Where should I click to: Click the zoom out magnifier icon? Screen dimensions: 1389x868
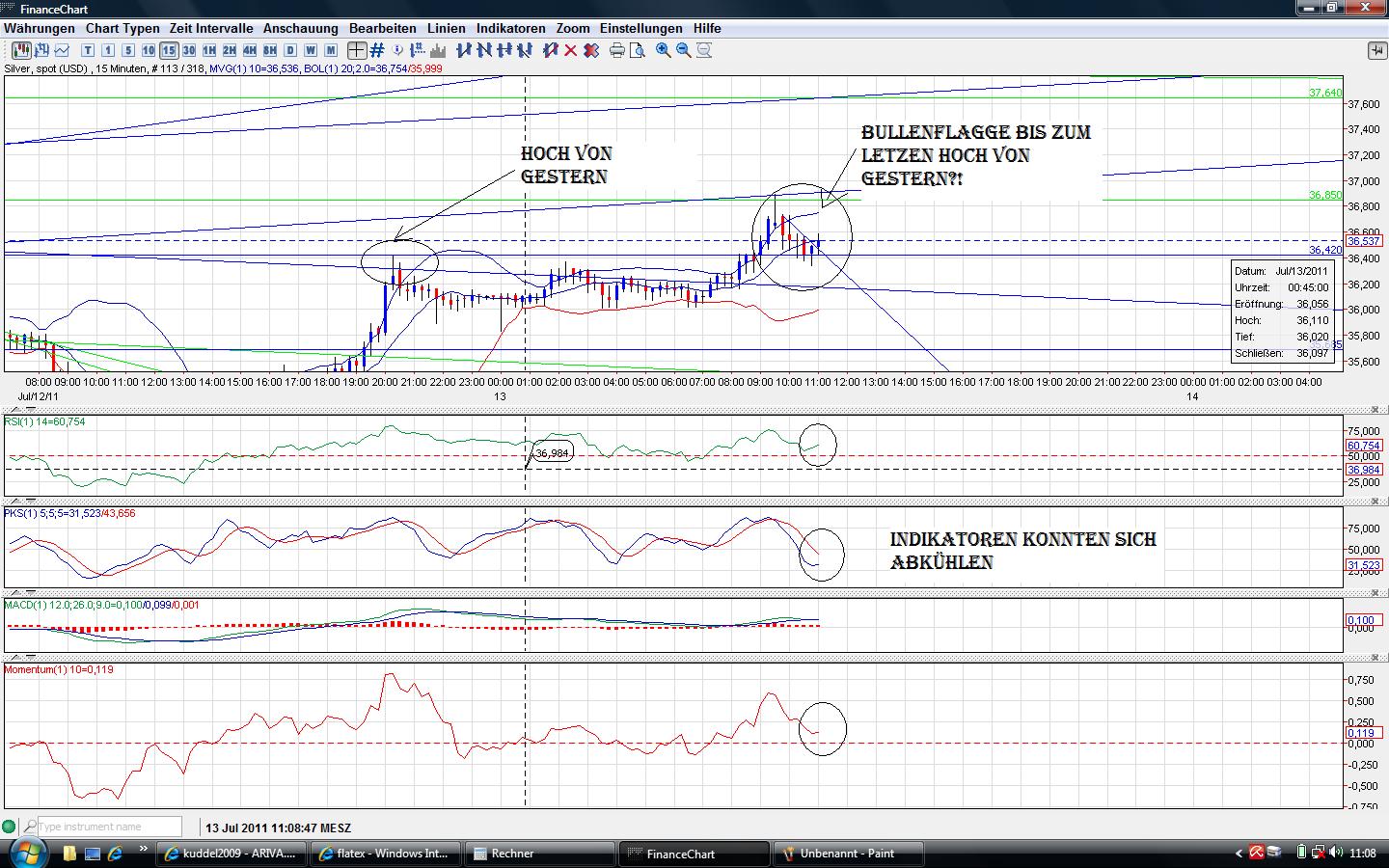(684, 50)
